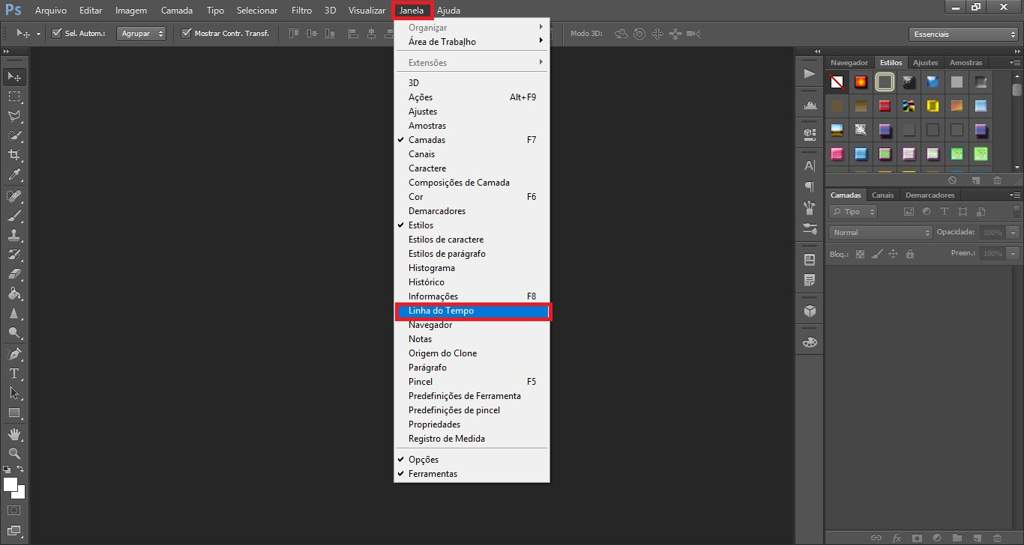Click delete style trash button

coord(997,180)
